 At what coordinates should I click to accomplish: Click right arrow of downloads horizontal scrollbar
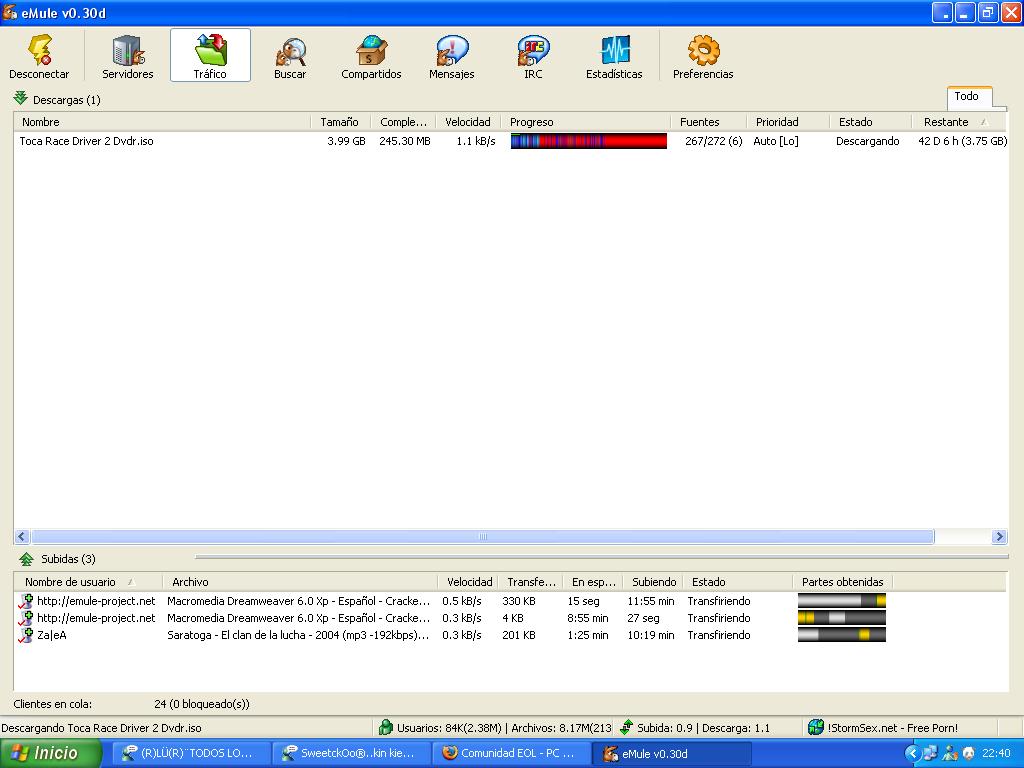[999, 537]
